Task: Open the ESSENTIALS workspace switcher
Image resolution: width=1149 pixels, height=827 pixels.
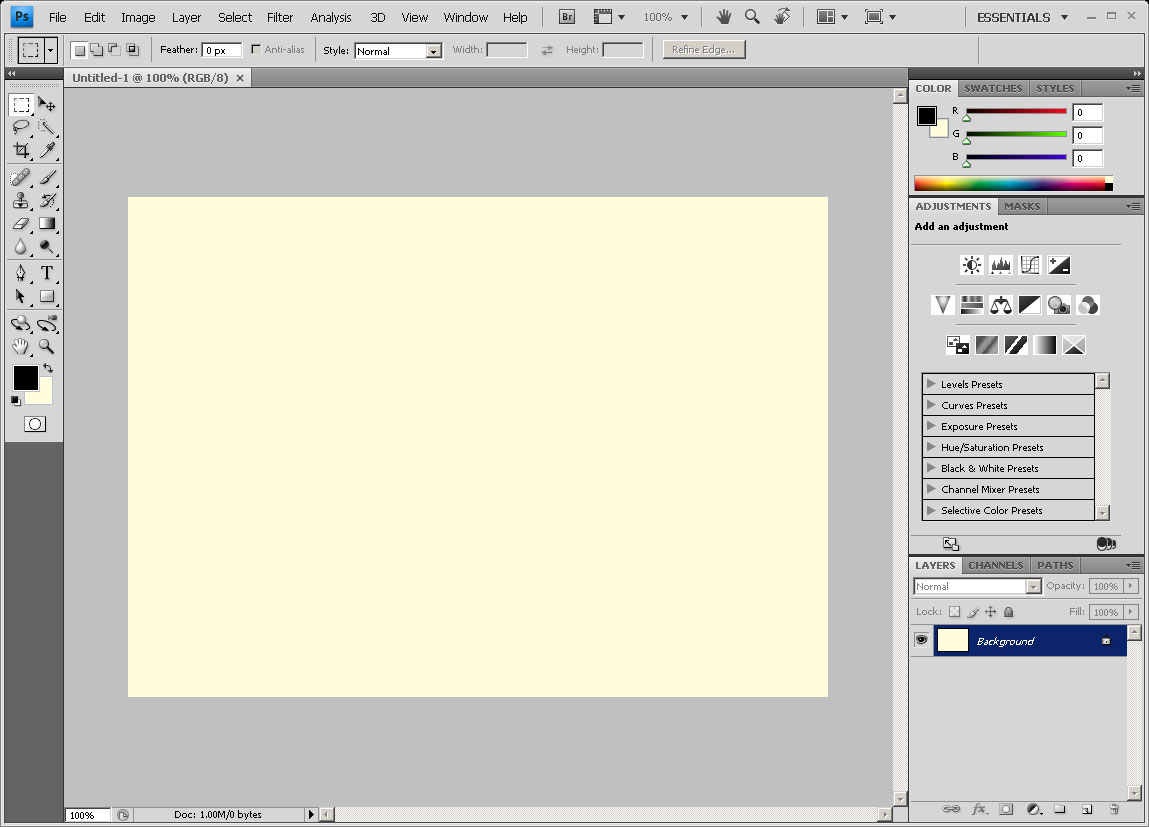Action: [x=1022, y=17]
